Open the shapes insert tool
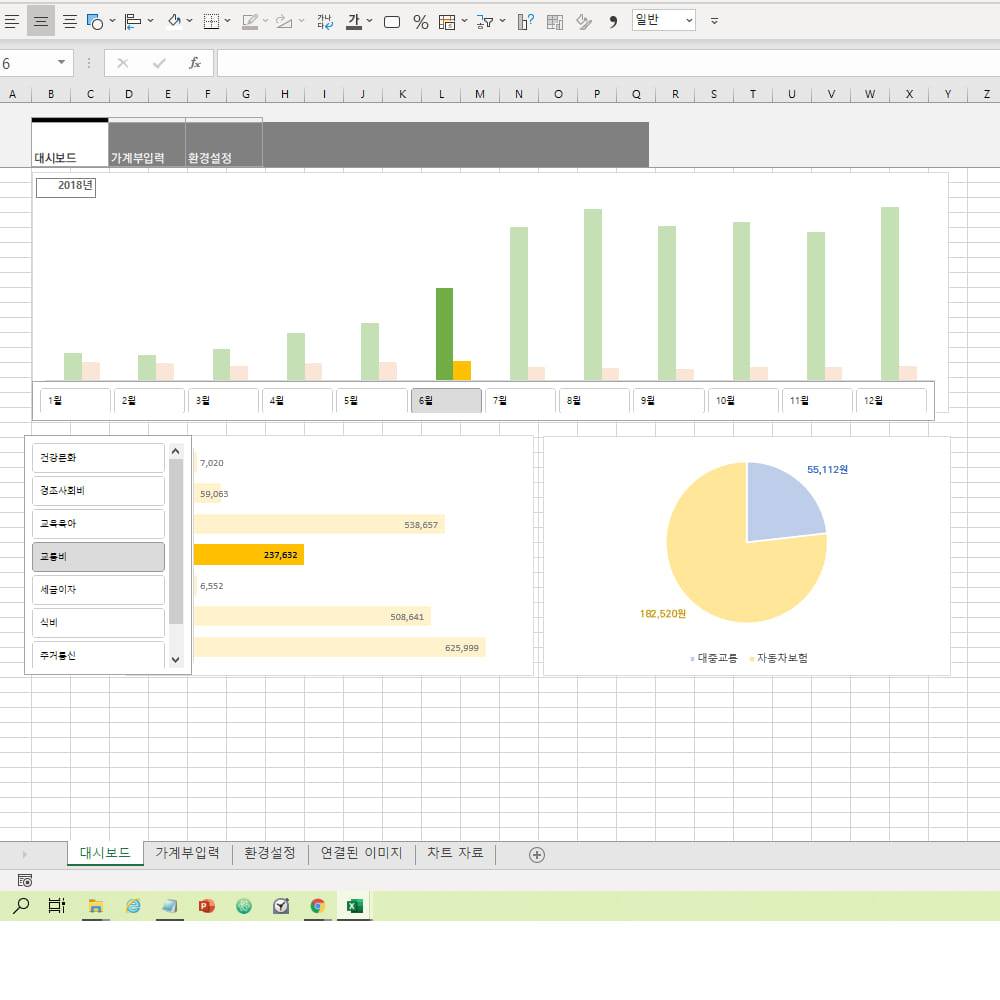 tap(94, 22)
